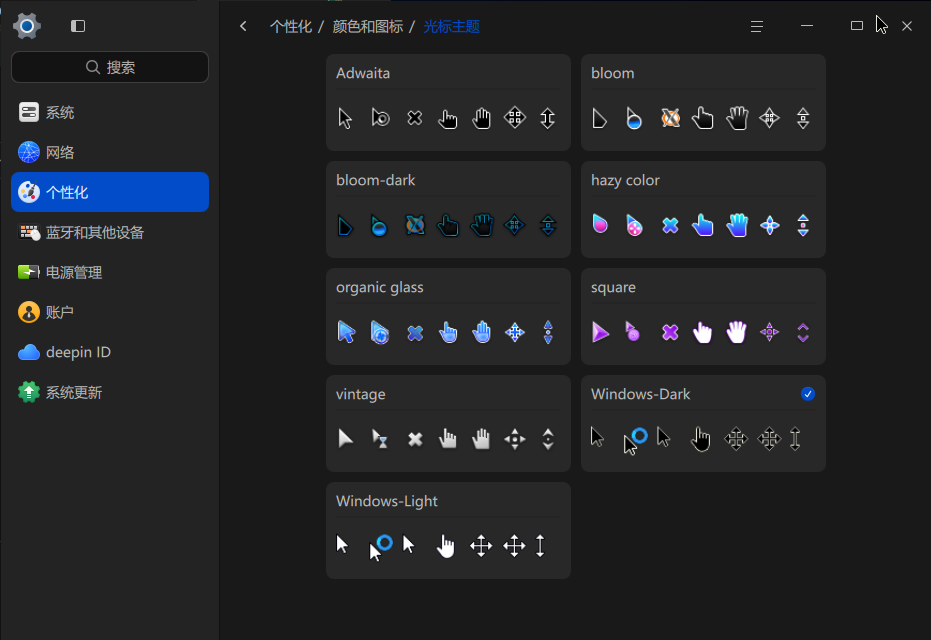The width and height of the screenshot is (931, 640).
Task: Open the 系统 settings category icon
Action: click(x=28, y=112)
